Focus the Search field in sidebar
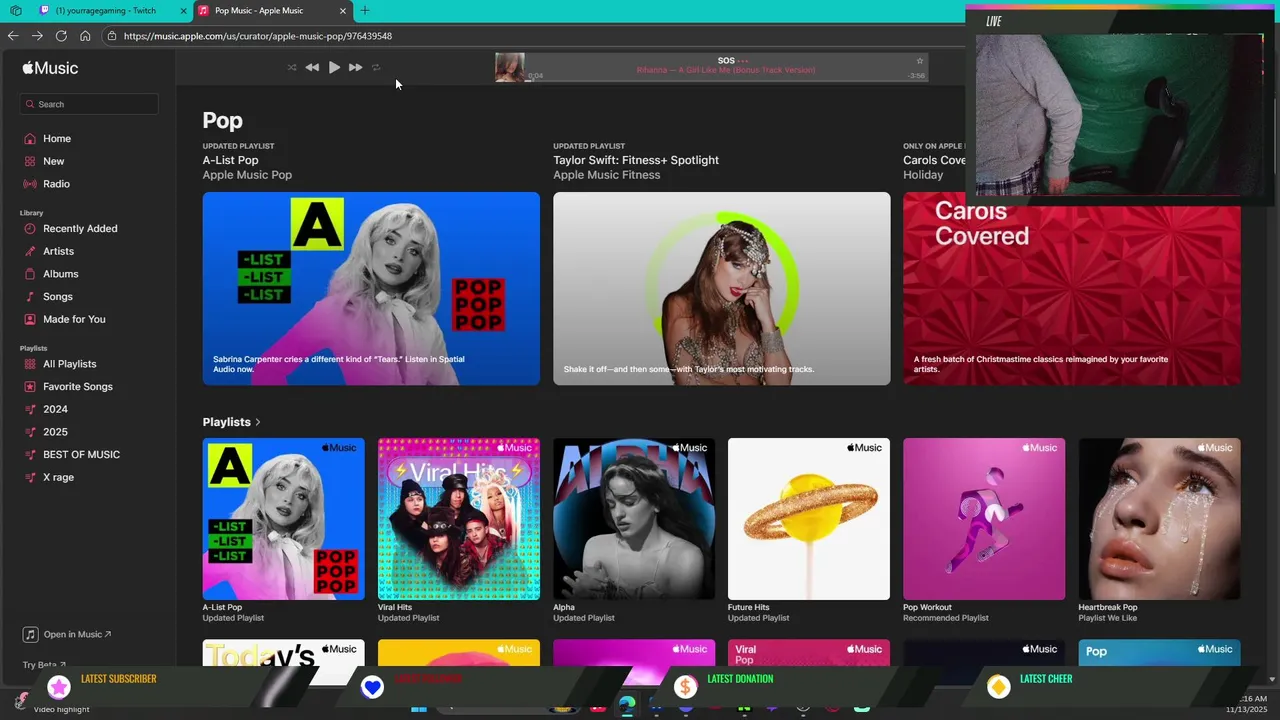The height and width of the screenshot is (720, 1280). click(x=89, y=104)
